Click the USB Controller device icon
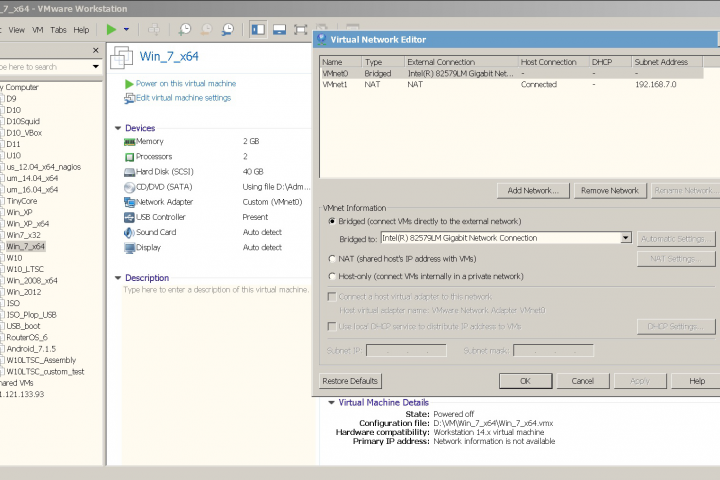 [x=129, y=217]
